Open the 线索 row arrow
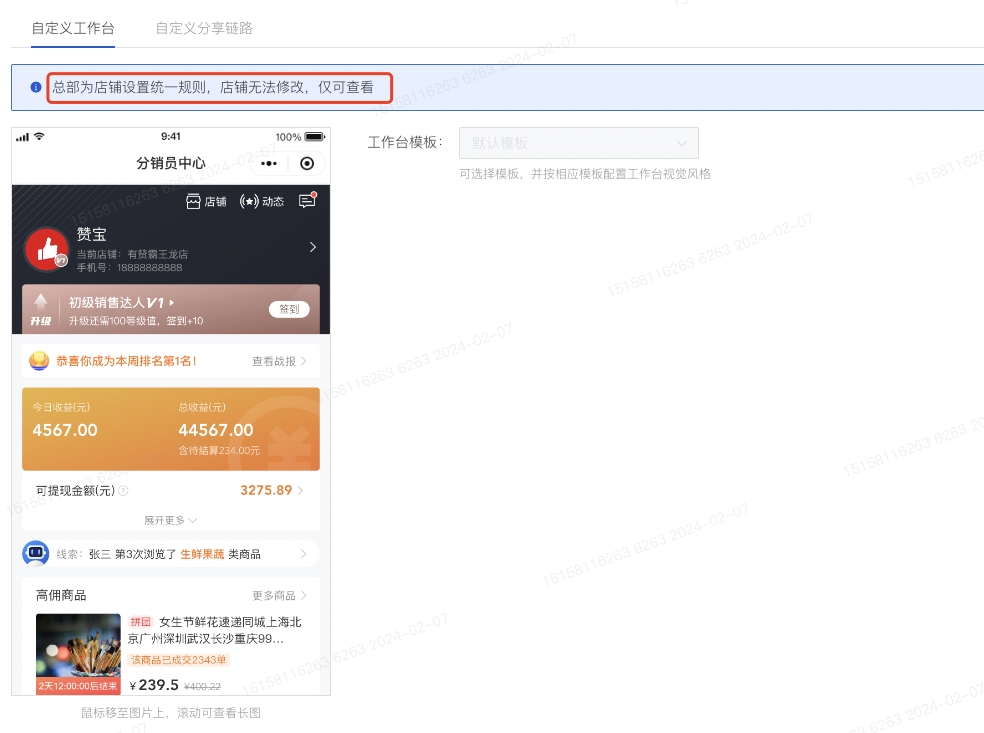984x733 pixels. pyautogui.click(x=304, y=554)
